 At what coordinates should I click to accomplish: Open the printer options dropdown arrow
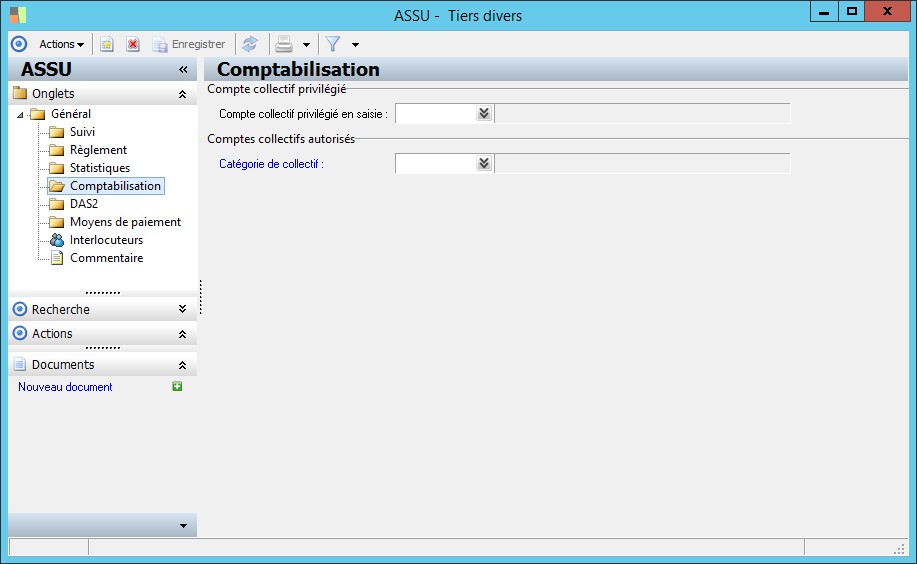(306, 44)
